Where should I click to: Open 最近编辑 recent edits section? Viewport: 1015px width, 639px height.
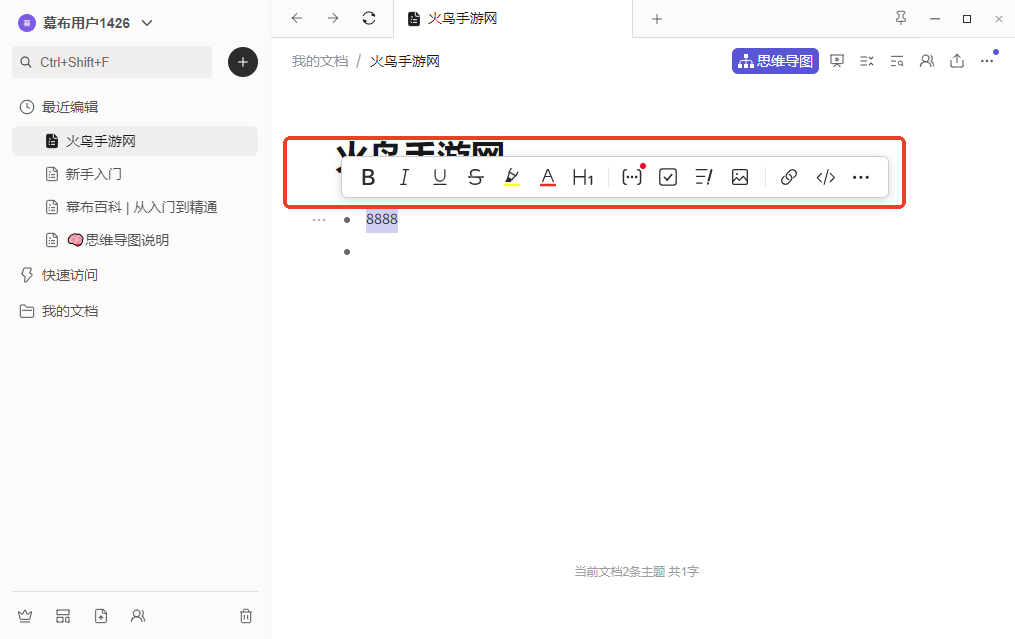[x=69, y=107]
